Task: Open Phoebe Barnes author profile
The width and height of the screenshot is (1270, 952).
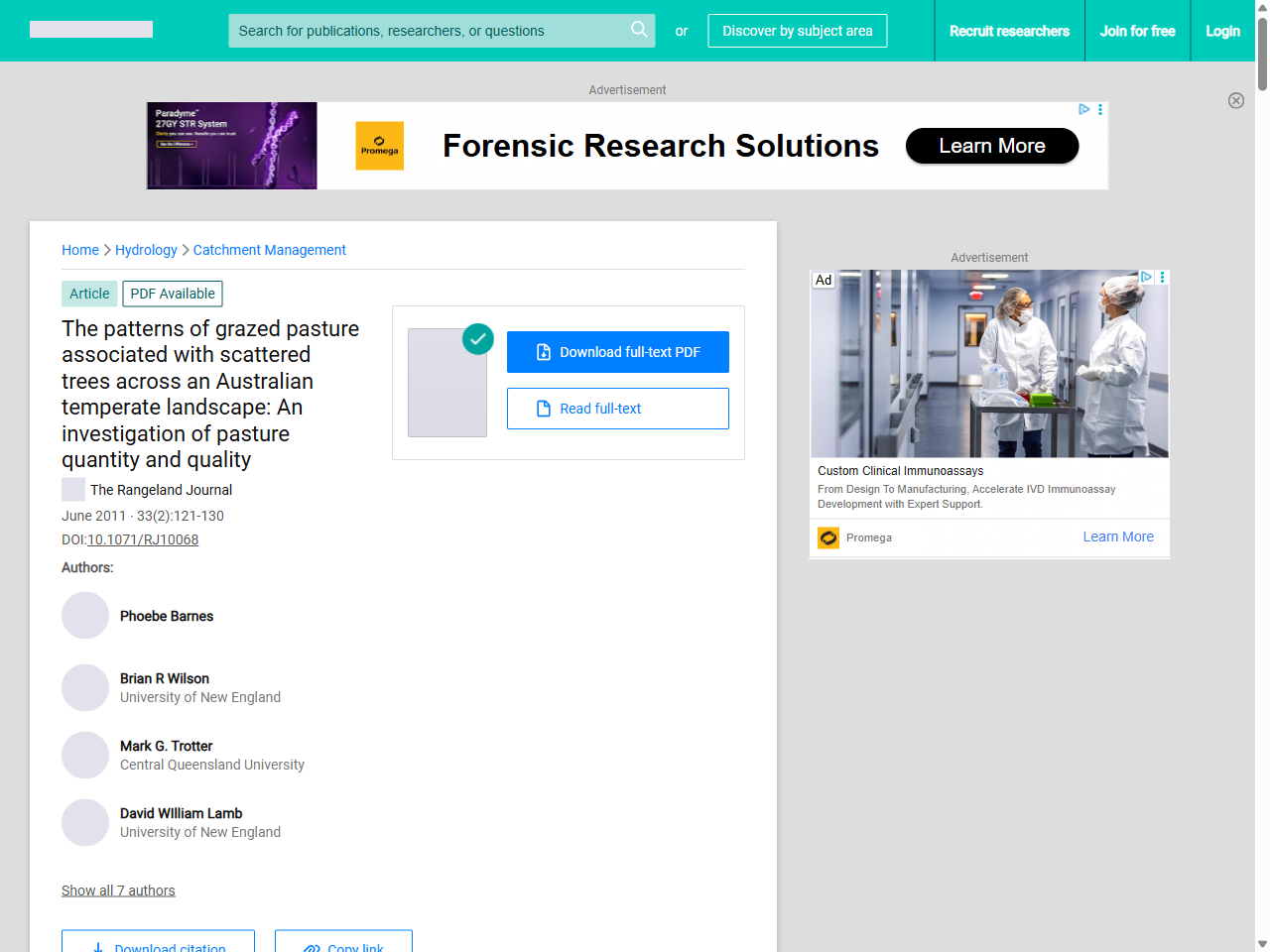Action: (167, 616)
